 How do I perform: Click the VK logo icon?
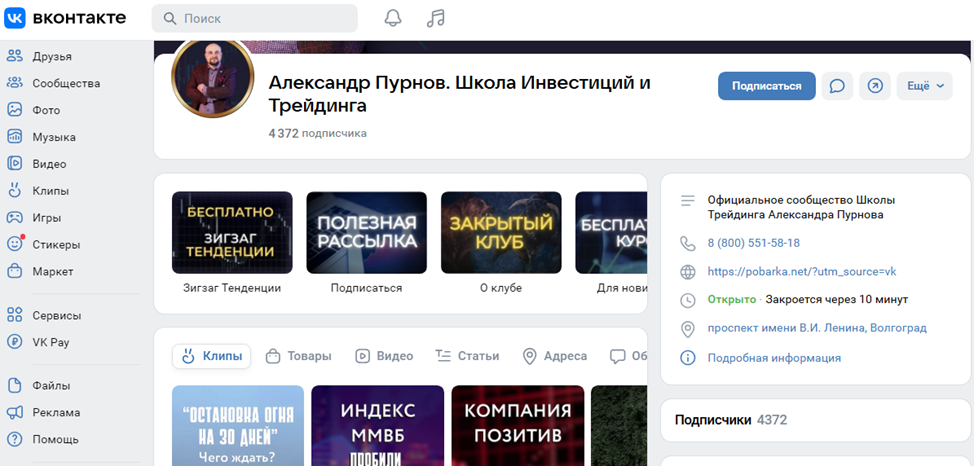tap(15, 18)
